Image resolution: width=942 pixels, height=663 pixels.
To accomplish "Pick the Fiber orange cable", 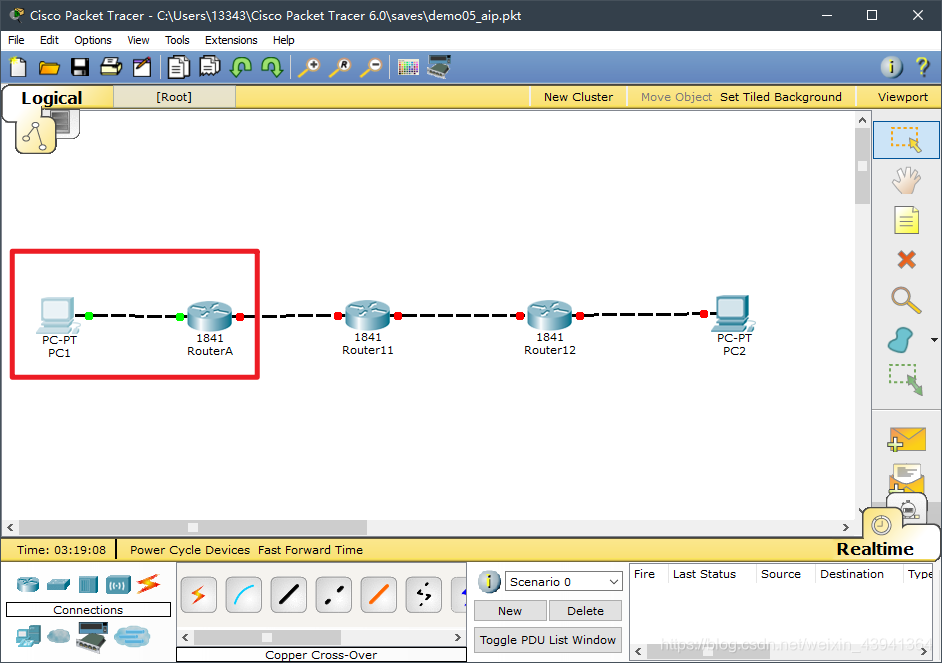I will [378, 595].
